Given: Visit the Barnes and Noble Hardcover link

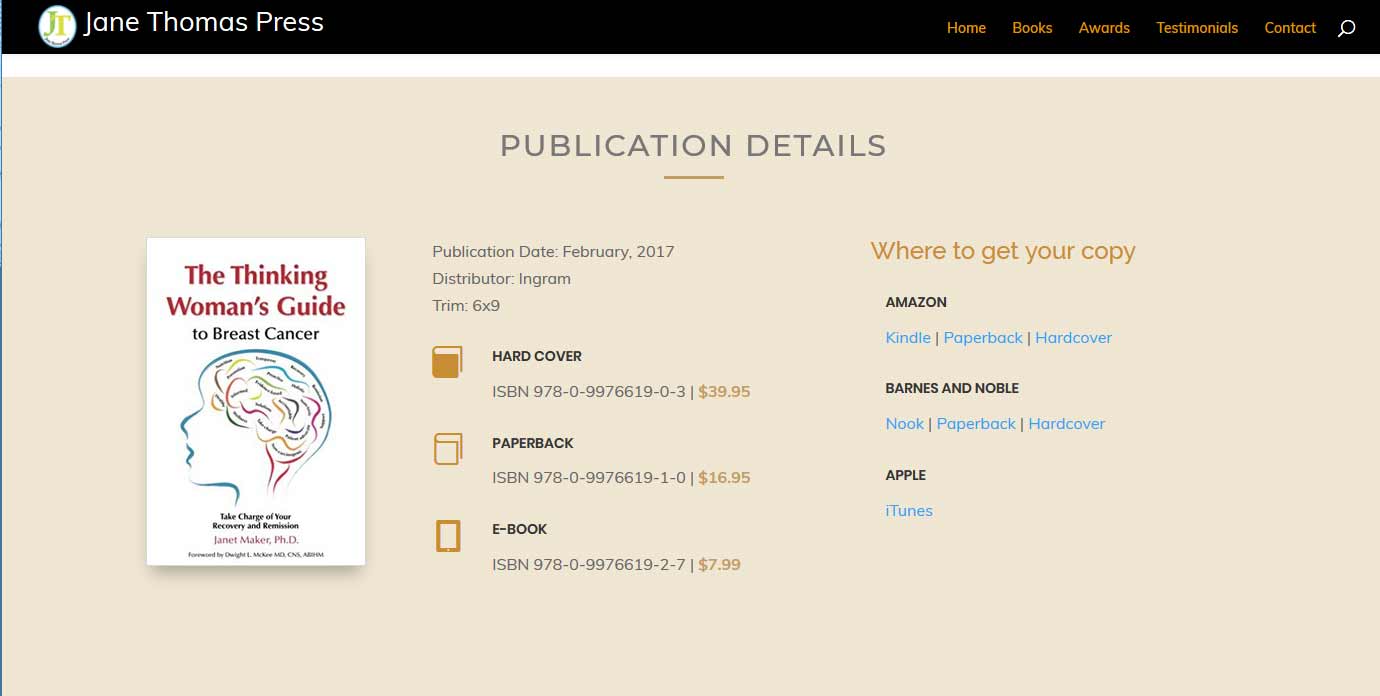Looking at the screenshot, I should pos(1066,424).
